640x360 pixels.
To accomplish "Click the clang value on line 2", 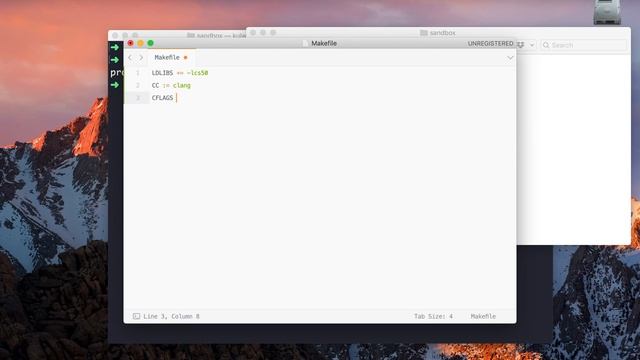I will tap(182, 85).
